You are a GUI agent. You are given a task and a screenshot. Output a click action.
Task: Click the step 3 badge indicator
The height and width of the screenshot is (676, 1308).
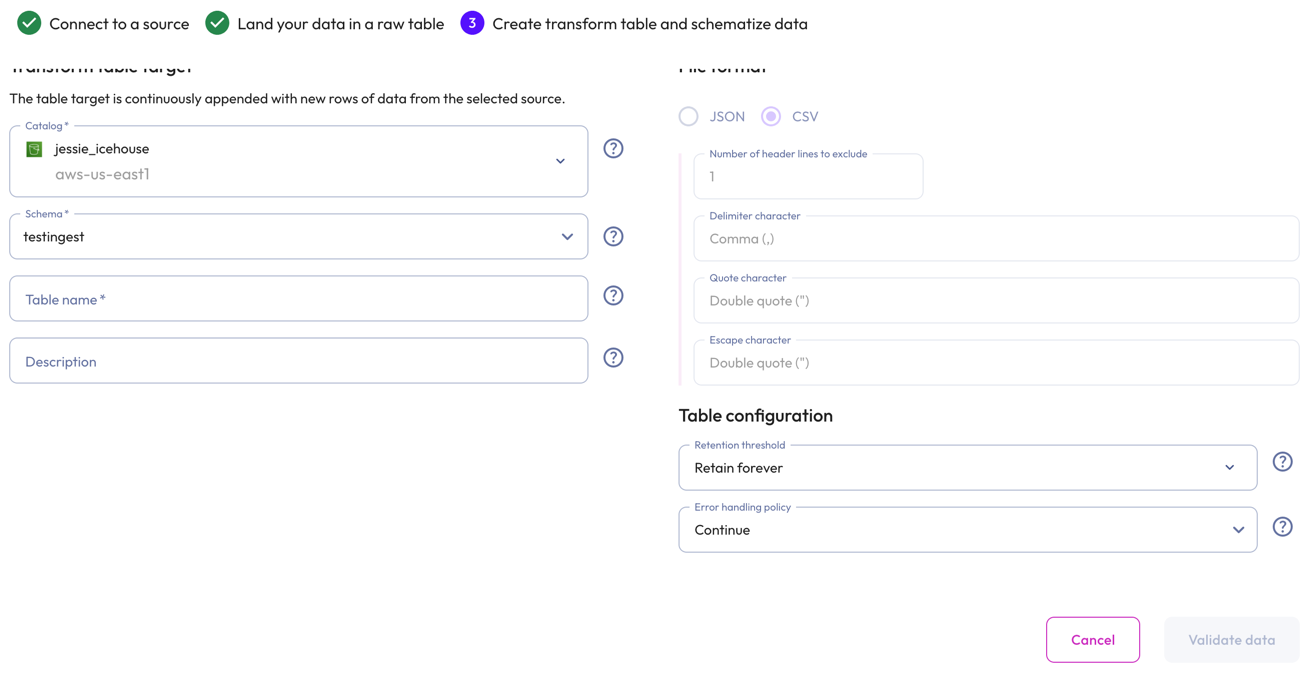[x=472, y=22]
